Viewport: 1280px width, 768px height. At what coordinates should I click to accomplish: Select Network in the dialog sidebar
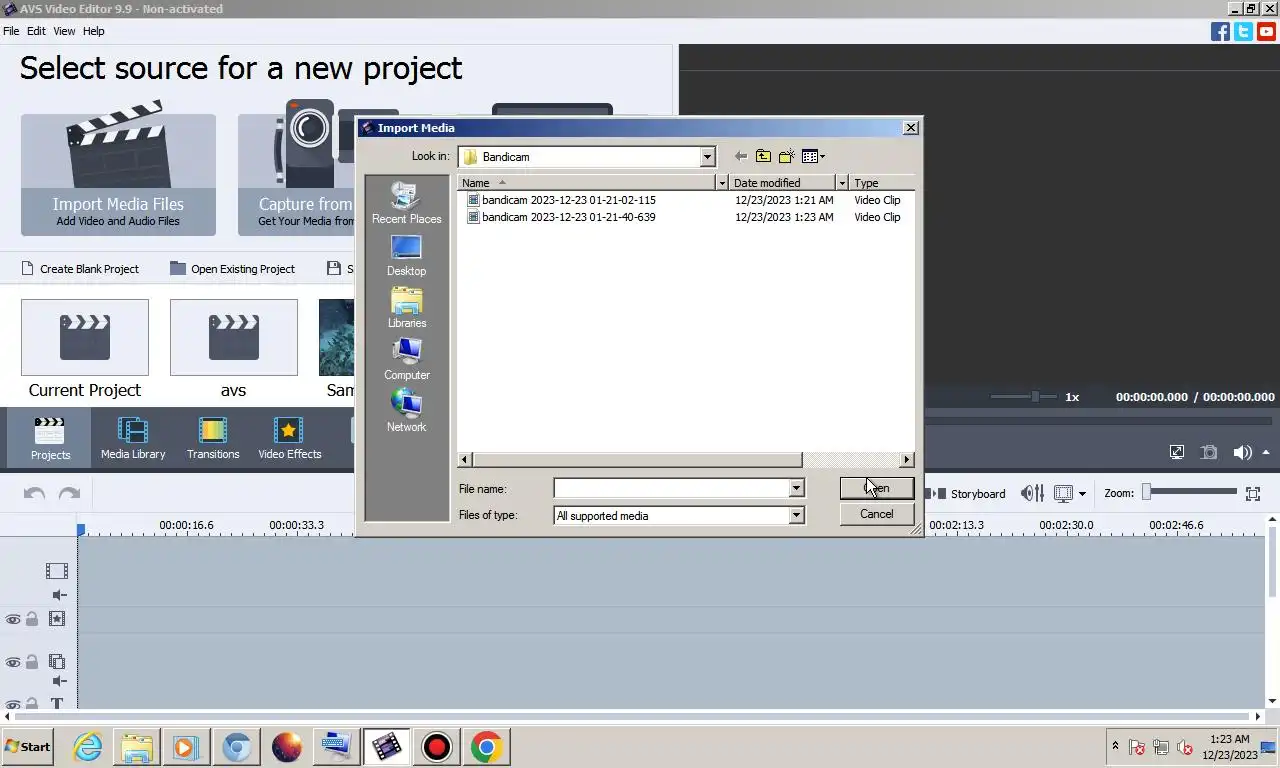tap(406, 411)
